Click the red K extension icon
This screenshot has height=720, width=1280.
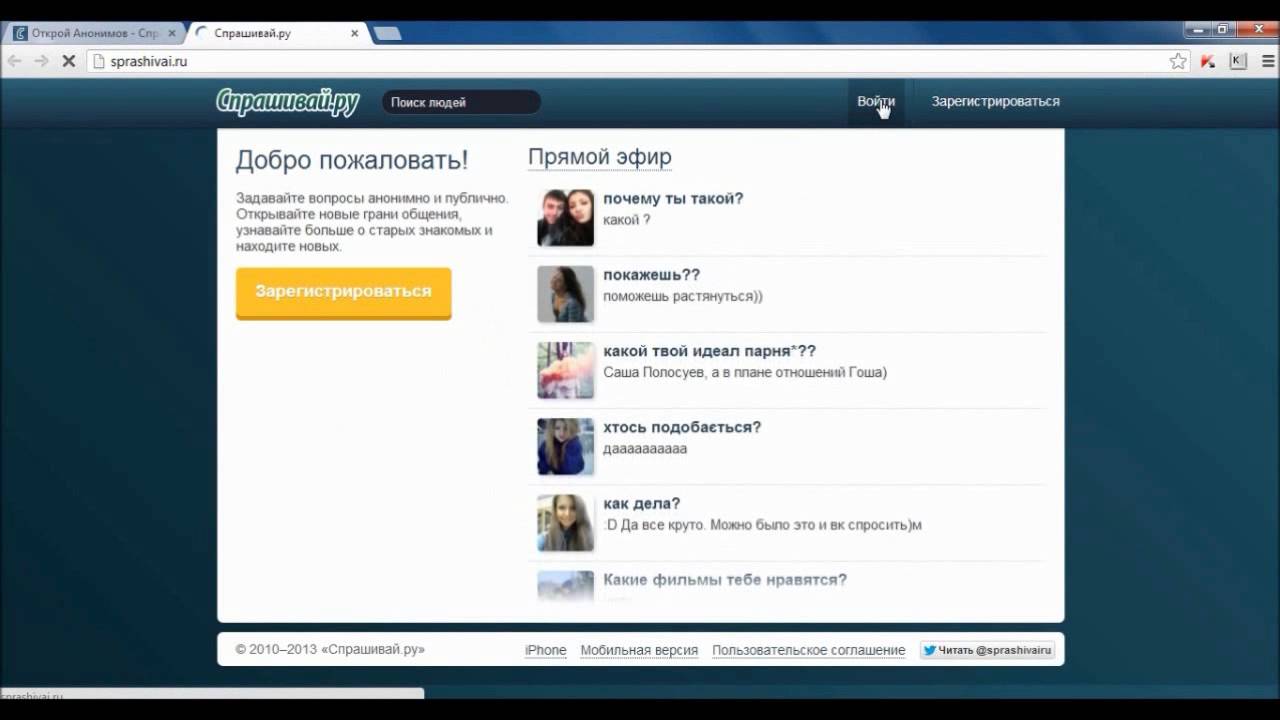(1208, 61)
